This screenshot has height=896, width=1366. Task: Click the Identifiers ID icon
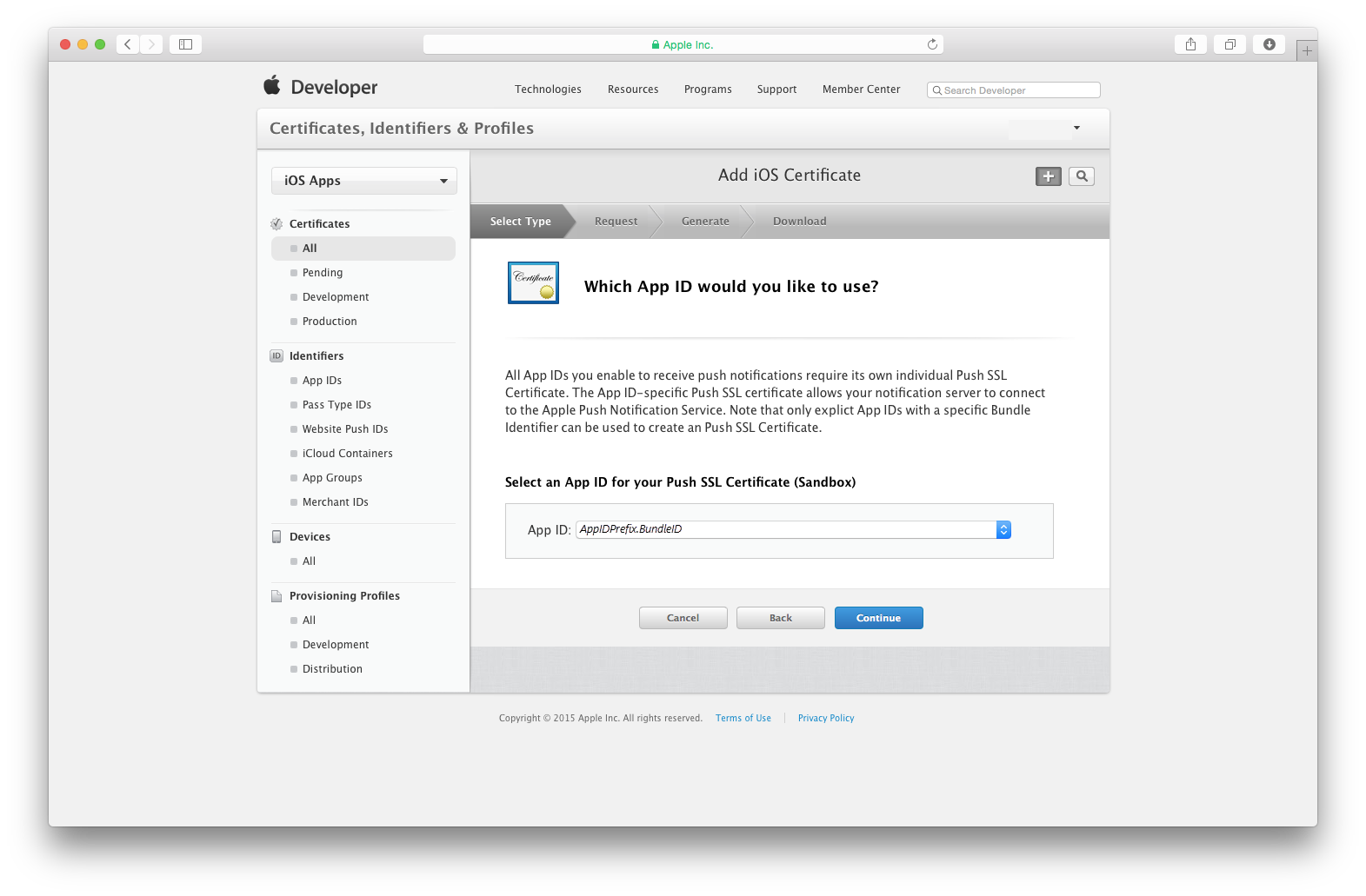click(x=277, y=356)
